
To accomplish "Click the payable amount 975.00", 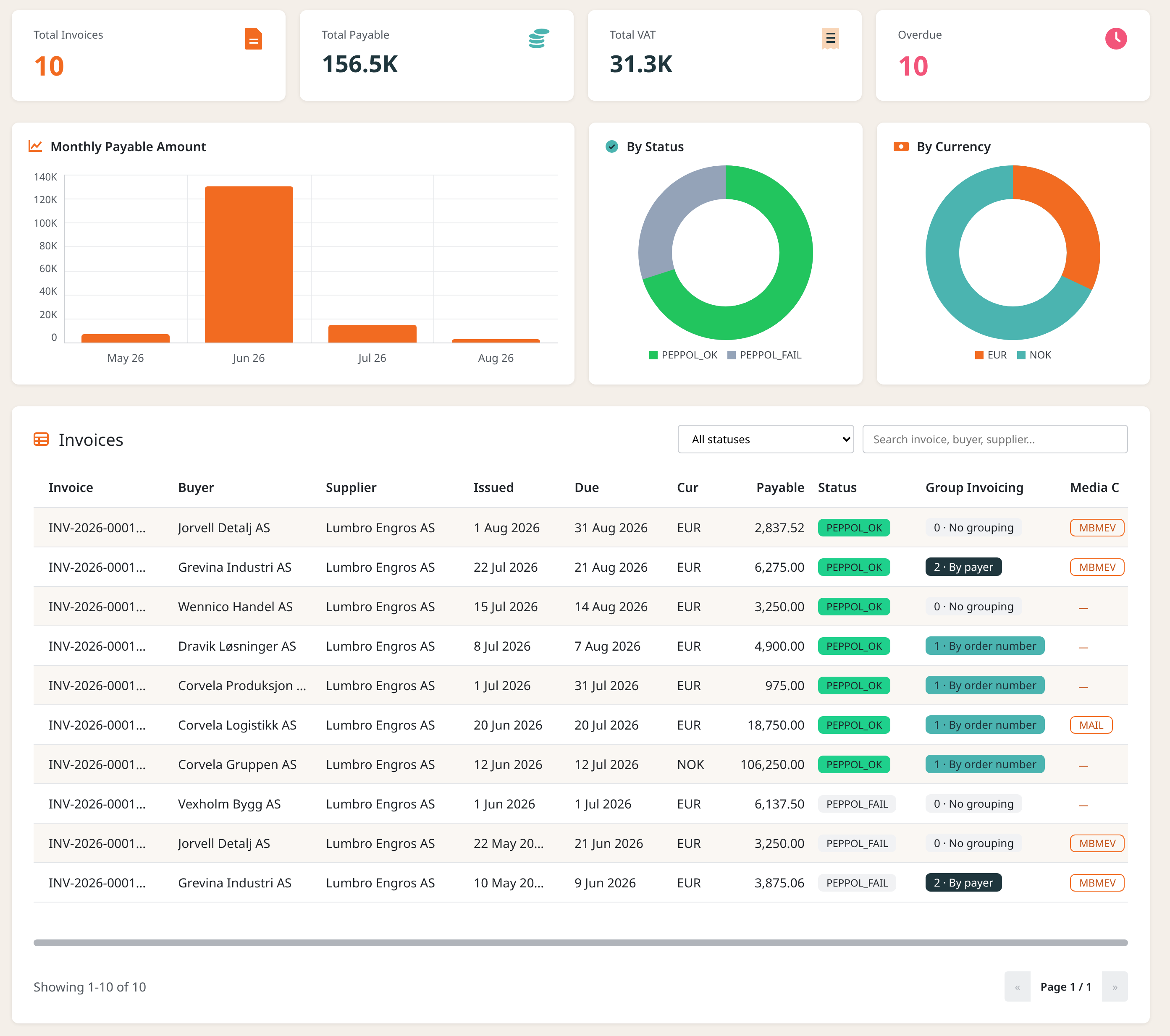I will coord(784,685).
